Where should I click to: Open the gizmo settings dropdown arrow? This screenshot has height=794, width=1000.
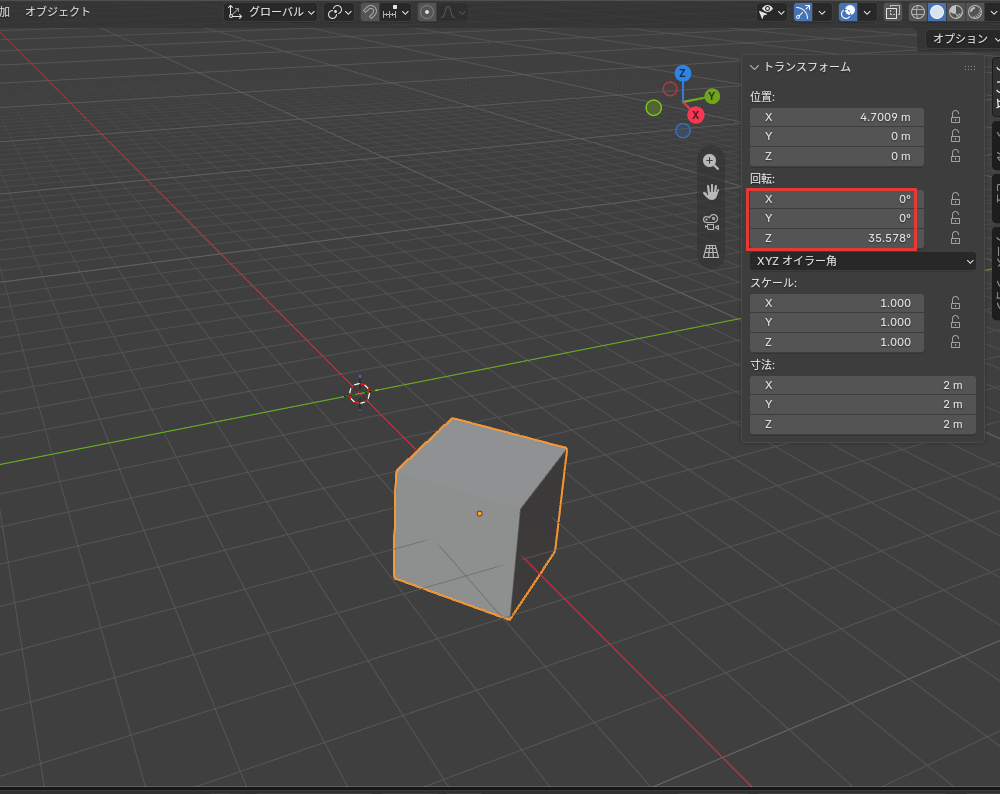(822, 12)
